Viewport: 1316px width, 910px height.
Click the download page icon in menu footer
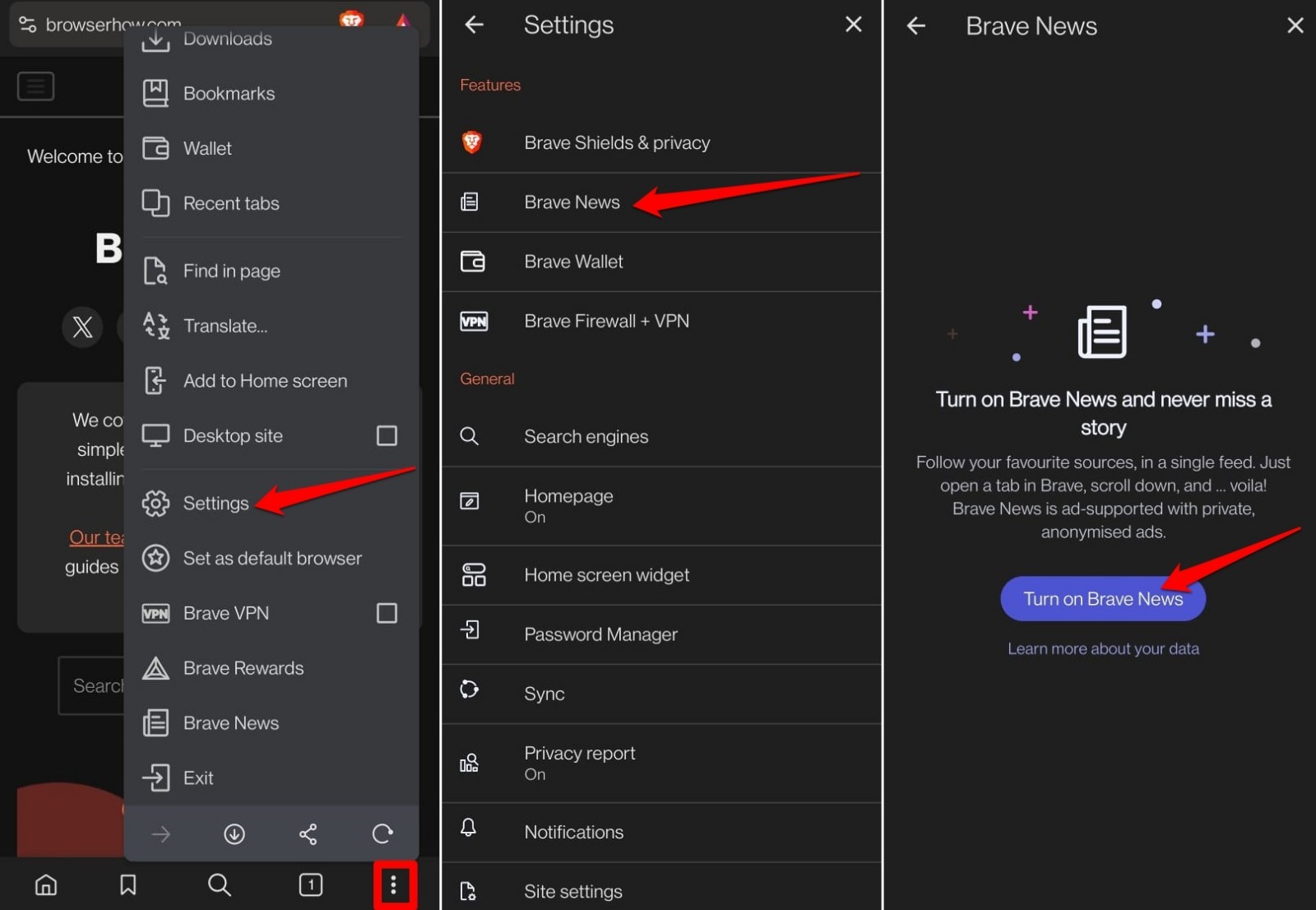tap(234, 834)
